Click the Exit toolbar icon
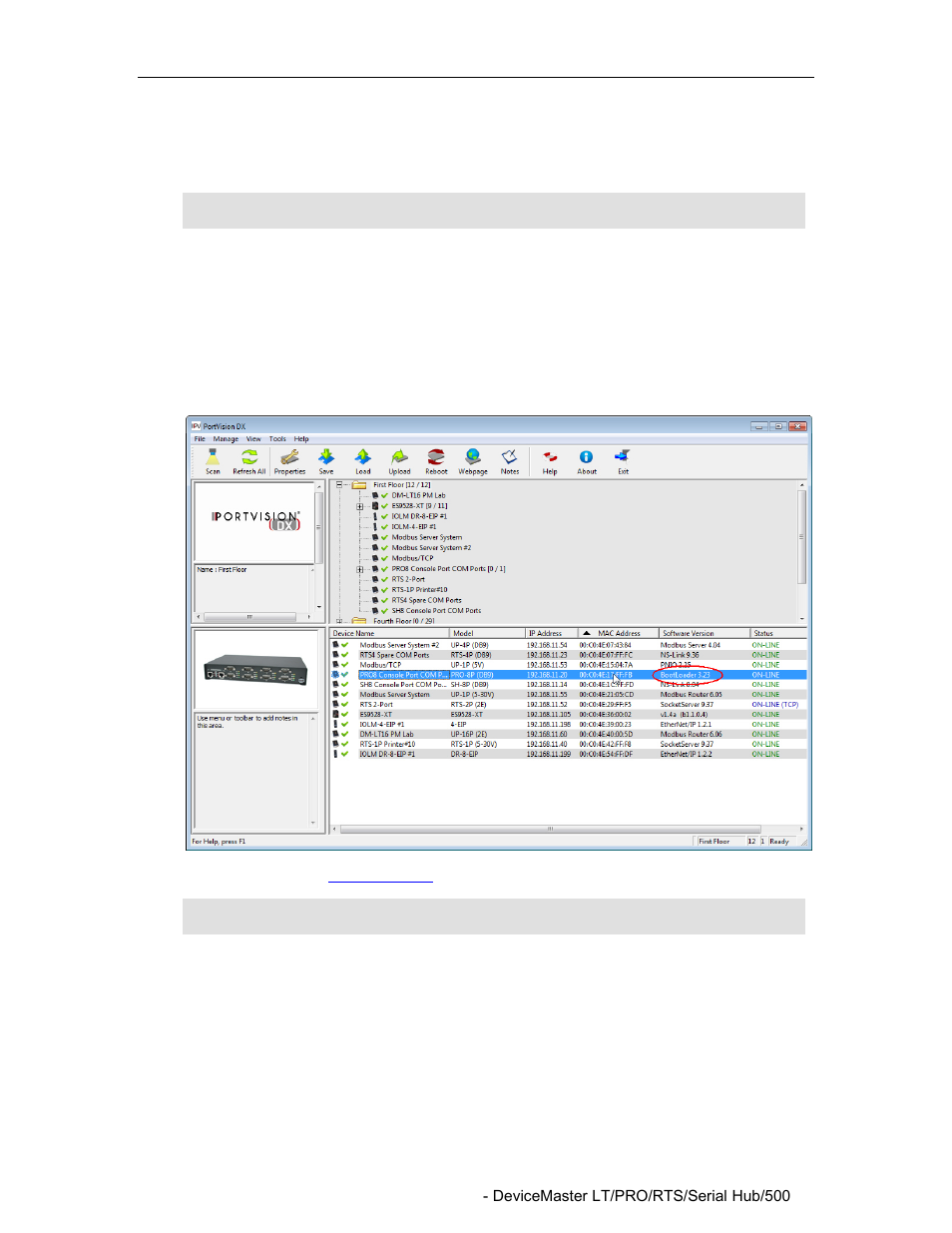Viewport: 952px width, 1233px height. click(623, 461)
